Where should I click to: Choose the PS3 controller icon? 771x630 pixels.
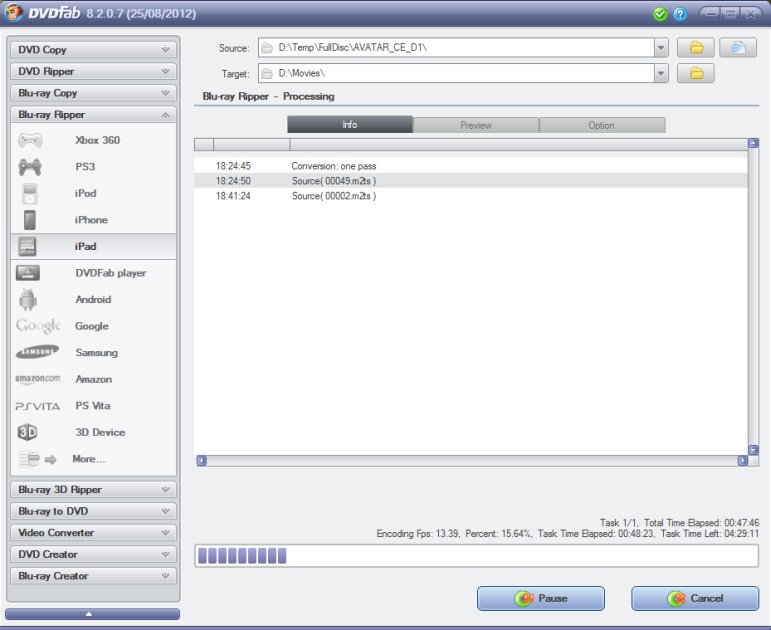pos(30,167)
